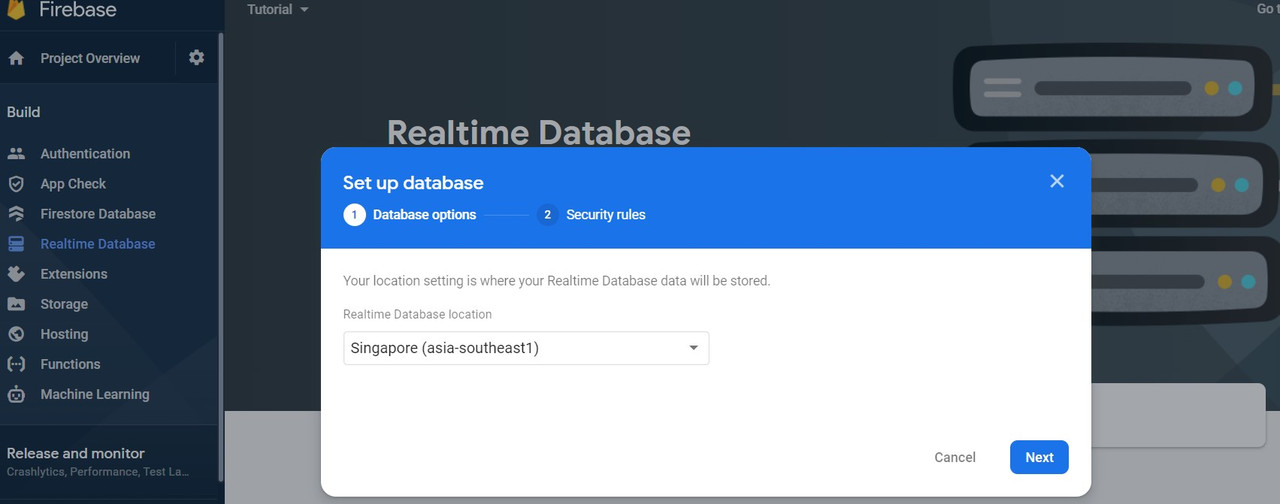Expand the Release and monitor section
The height and width of the screenshot is (504, 1280).
coord(97,461)
